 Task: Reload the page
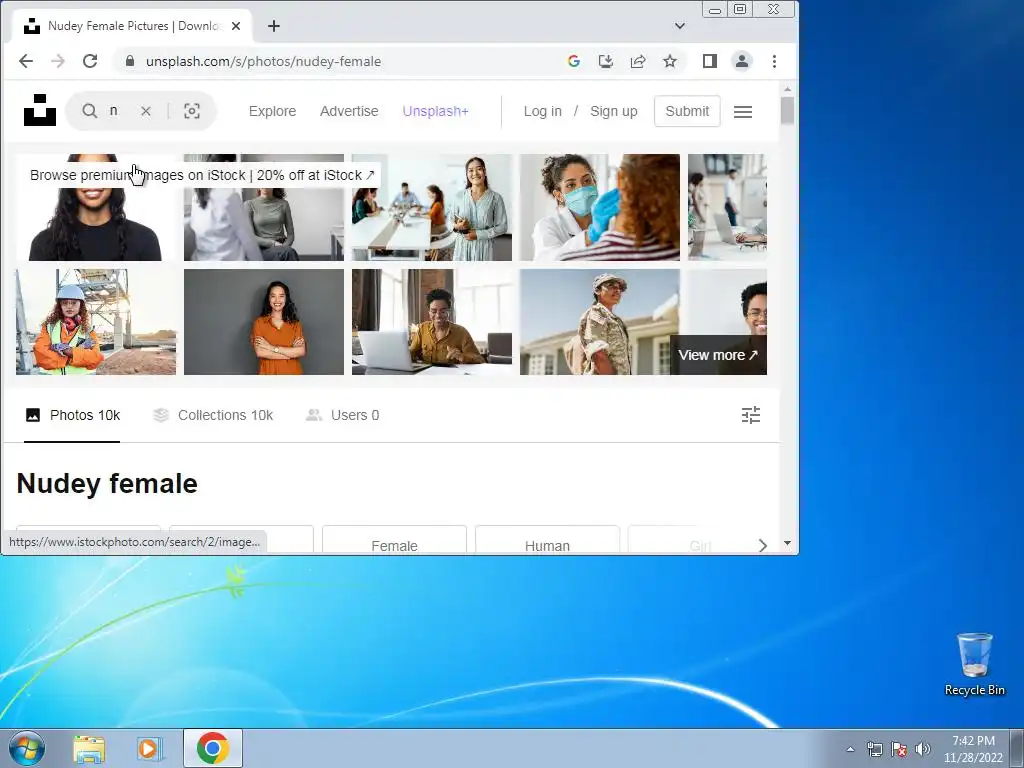tap(90, 61)
